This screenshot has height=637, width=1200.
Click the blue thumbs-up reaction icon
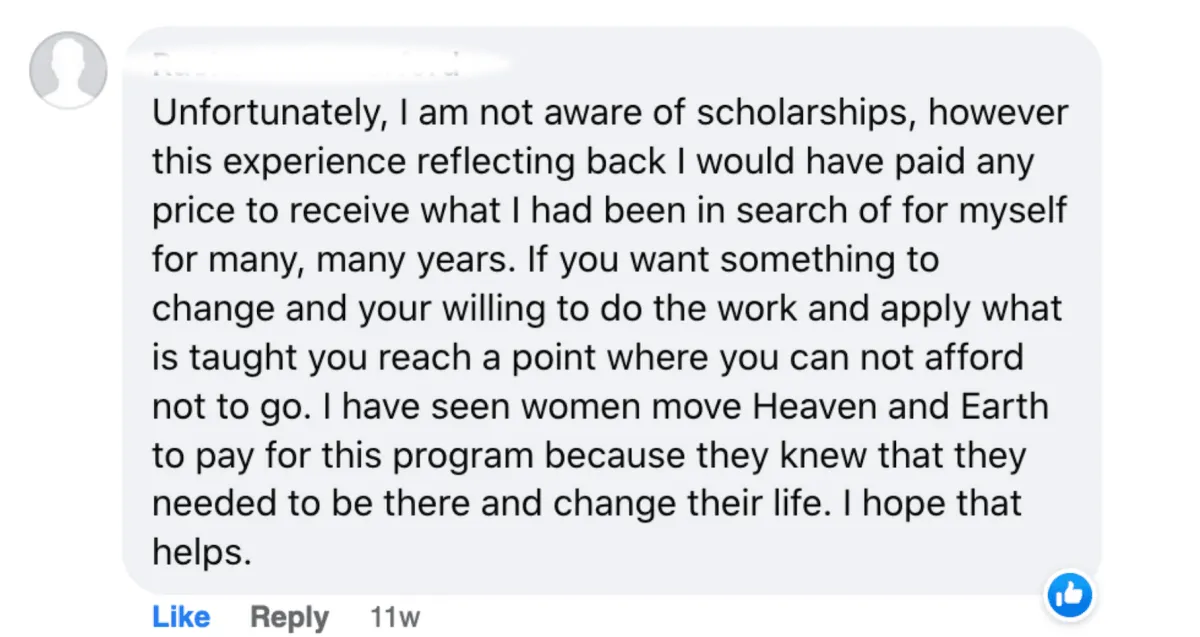[x=1070, y=597]
